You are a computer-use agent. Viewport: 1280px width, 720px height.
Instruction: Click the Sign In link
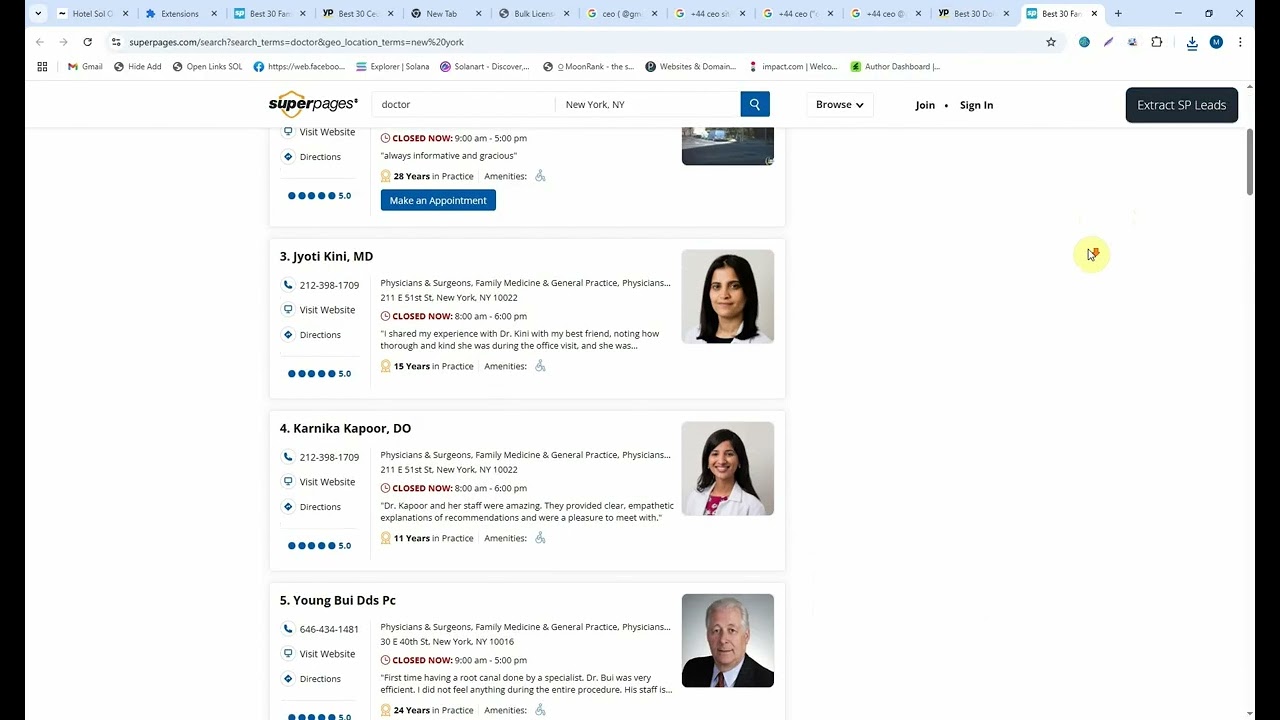pyautogui.click(x=976, y=105)
